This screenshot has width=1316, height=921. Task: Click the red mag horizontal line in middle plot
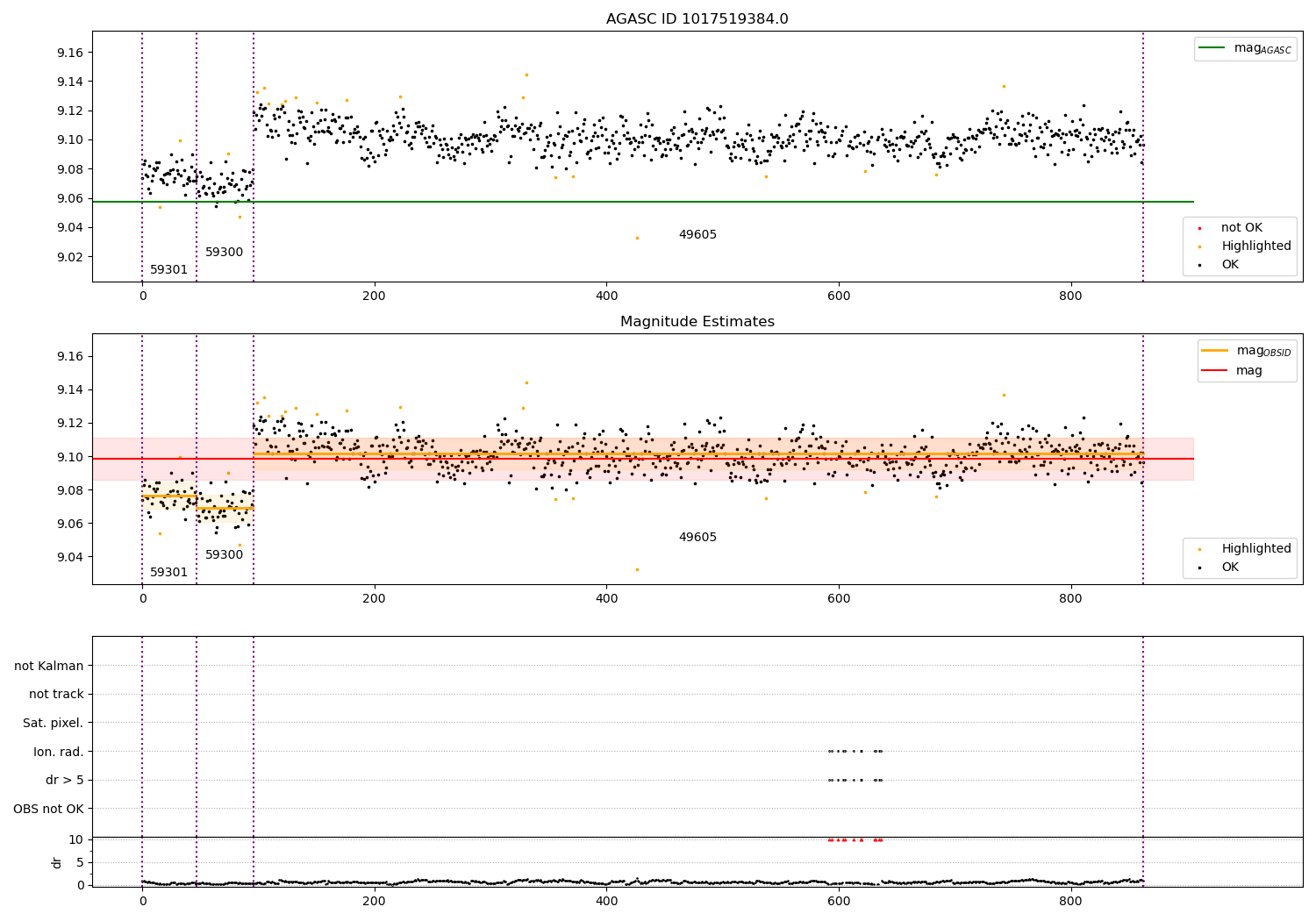(x=642, y=459)
